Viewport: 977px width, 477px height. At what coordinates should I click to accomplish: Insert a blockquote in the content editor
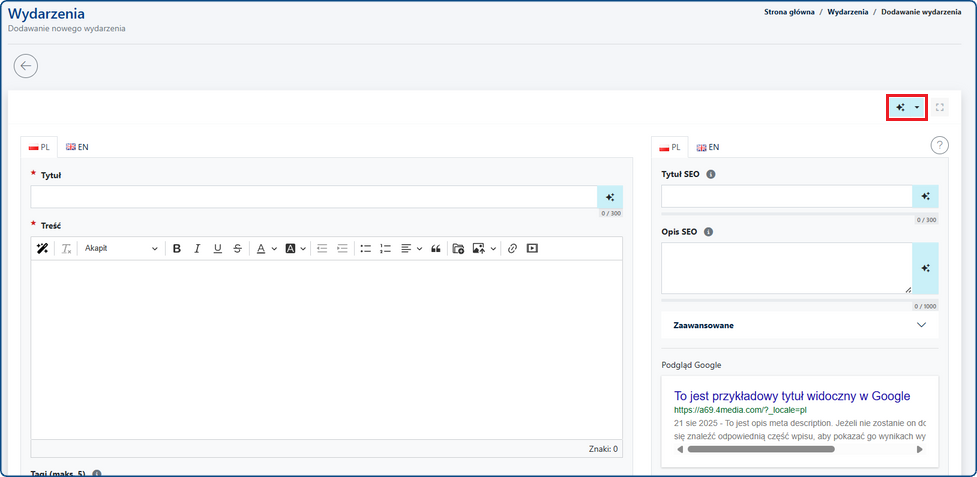[x=436, y=248]
